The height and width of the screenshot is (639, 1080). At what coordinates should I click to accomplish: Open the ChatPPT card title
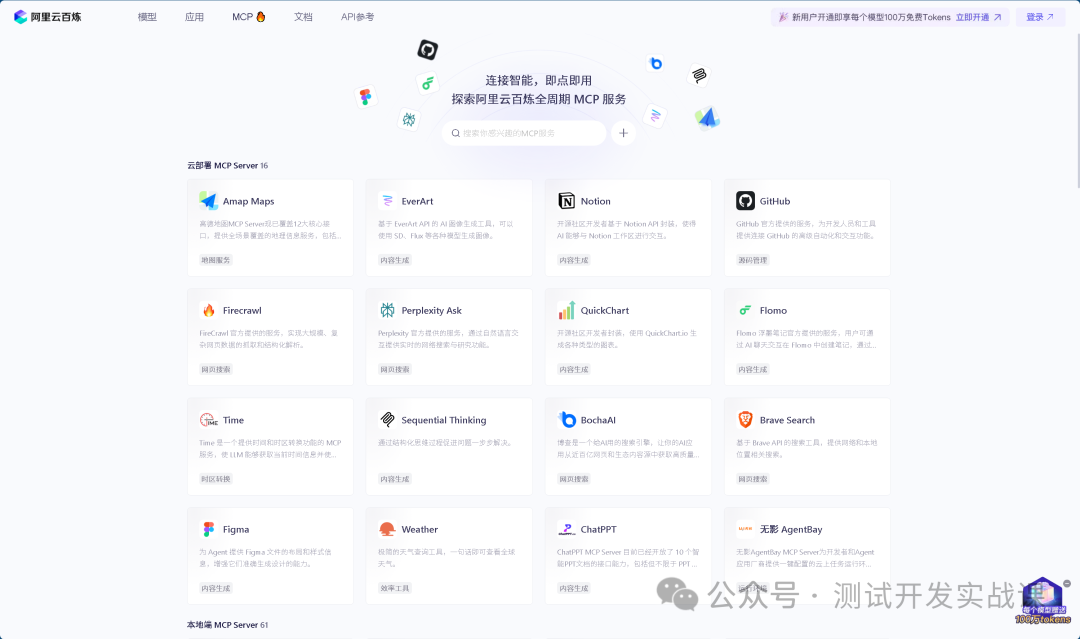pos(599,530)
